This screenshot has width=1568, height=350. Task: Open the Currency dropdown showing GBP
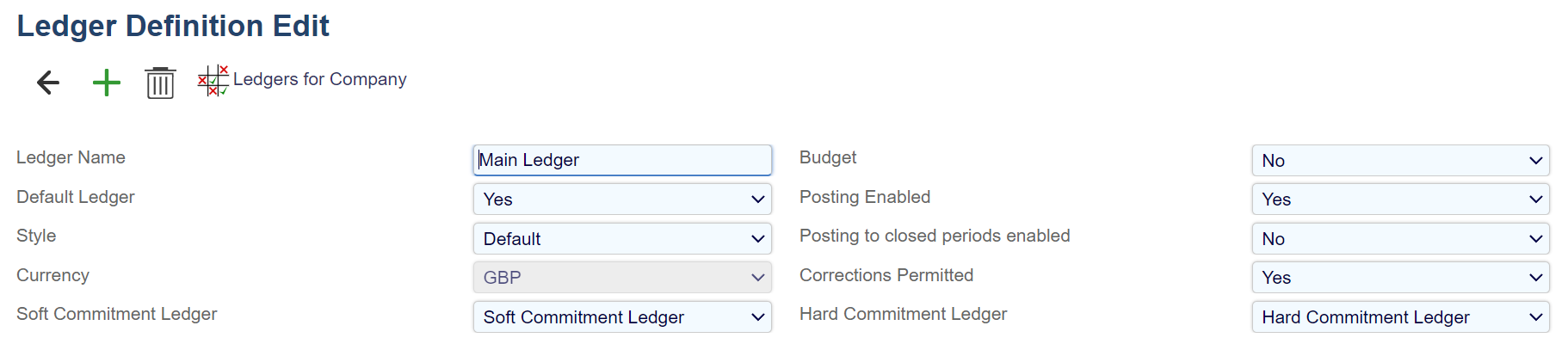[x=621, y=278]
